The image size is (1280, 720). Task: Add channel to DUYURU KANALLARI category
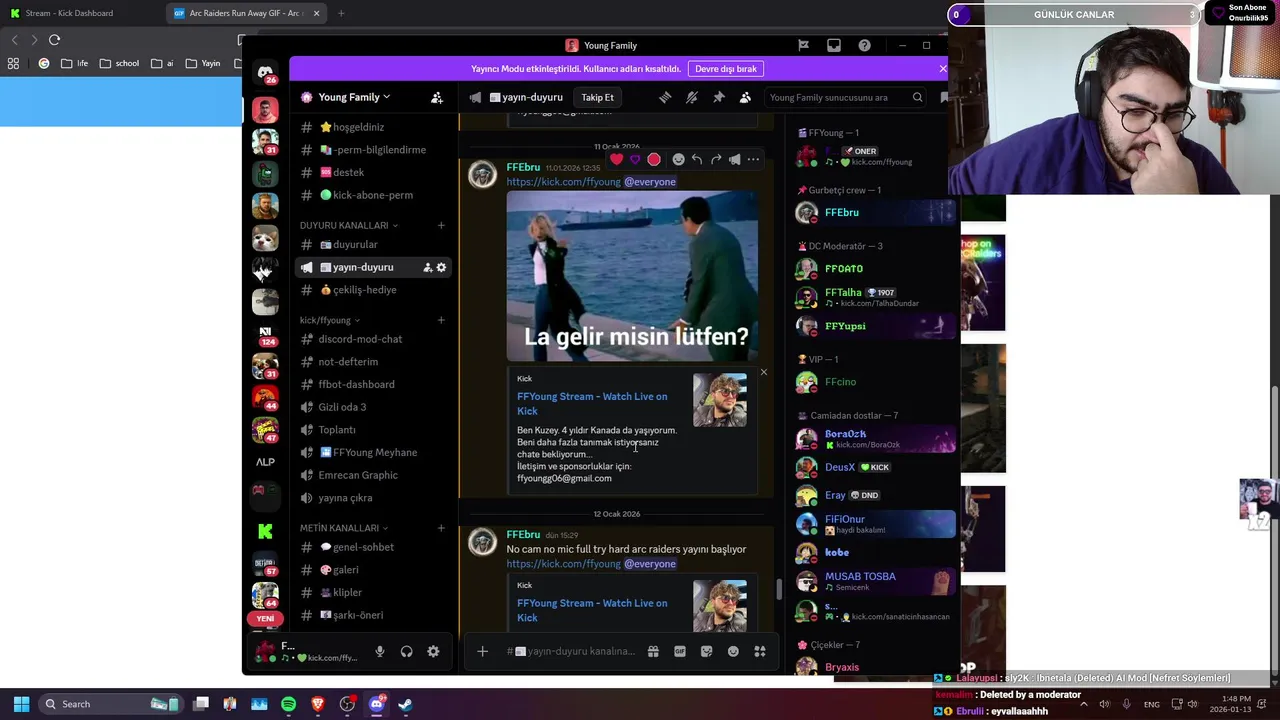point(441,225)
